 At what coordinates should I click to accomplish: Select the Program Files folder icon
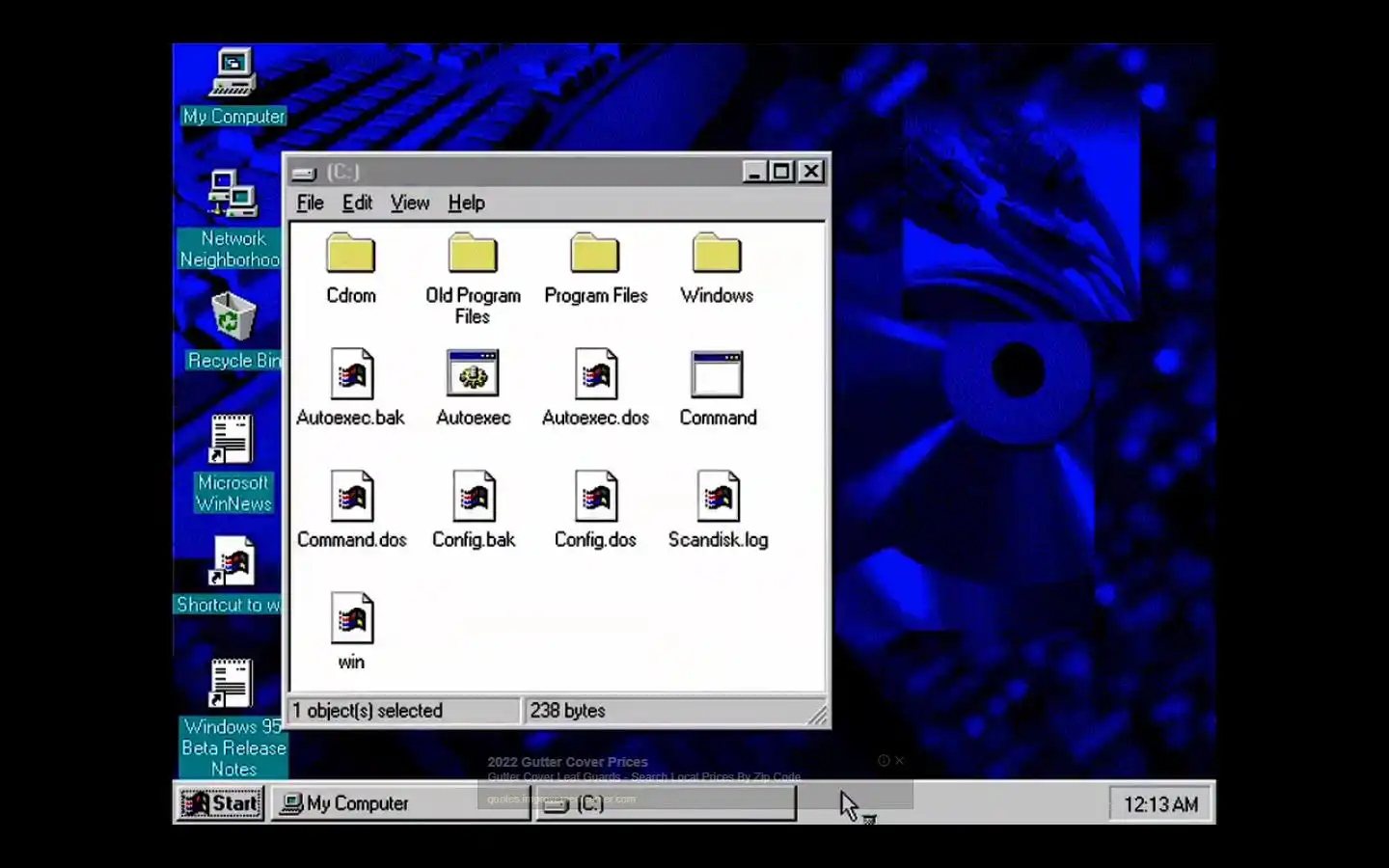tap(595, 254)
